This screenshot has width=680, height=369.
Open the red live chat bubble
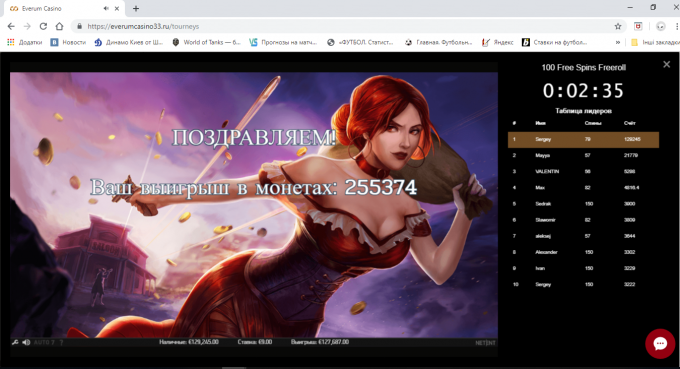[660, 344]
